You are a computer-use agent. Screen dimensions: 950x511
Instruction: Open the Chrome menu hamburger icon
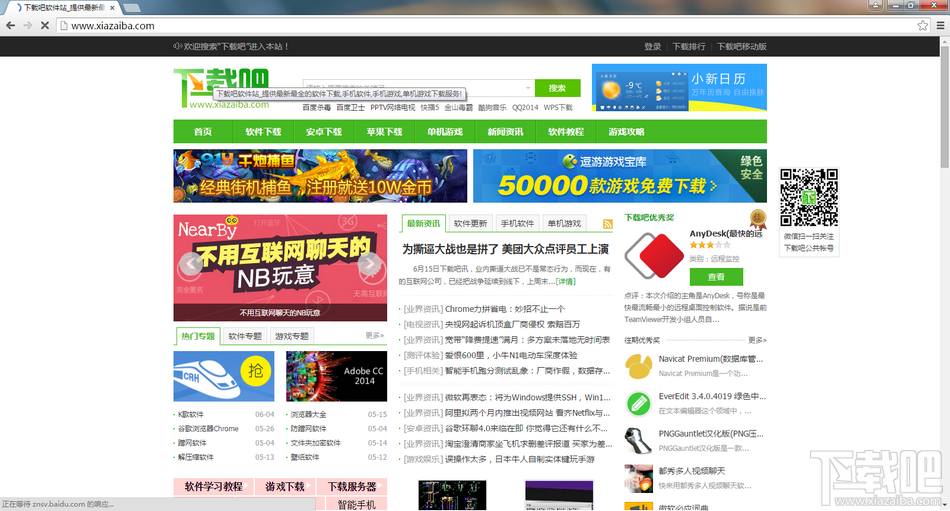(940, 25)
